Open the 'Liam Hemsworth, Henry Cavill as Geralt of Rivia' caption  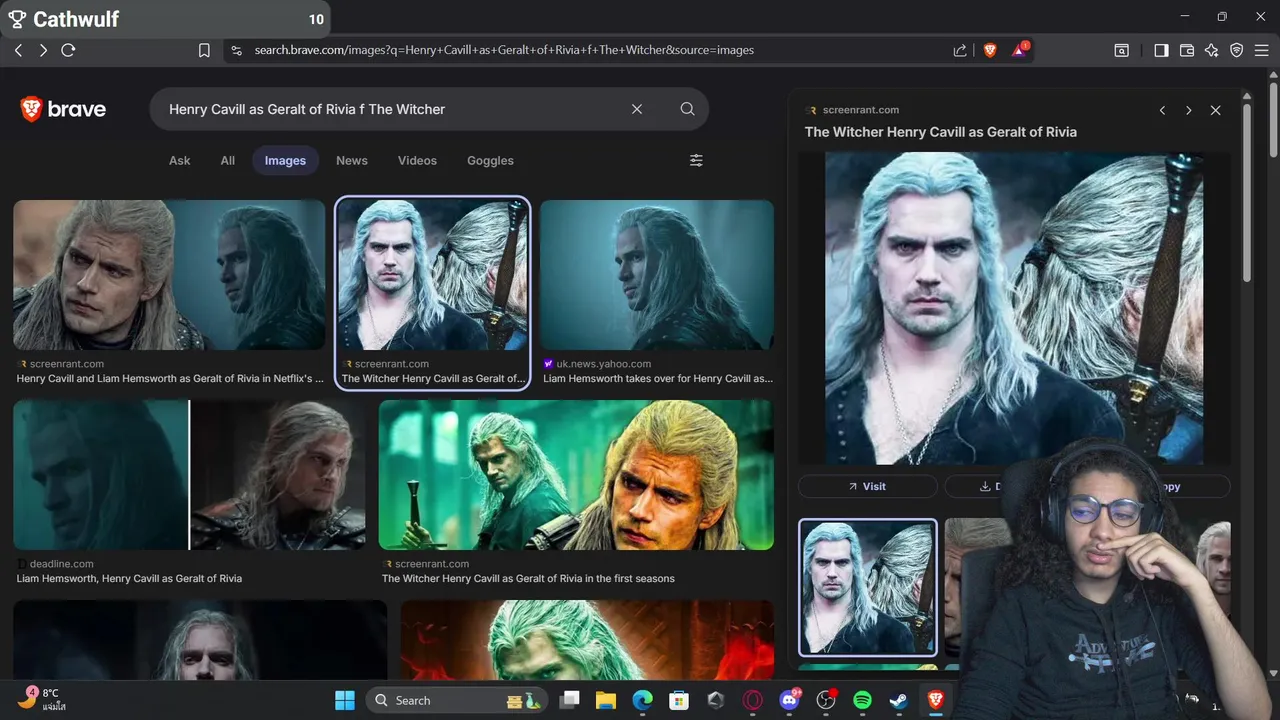click(x=129, y=578)
